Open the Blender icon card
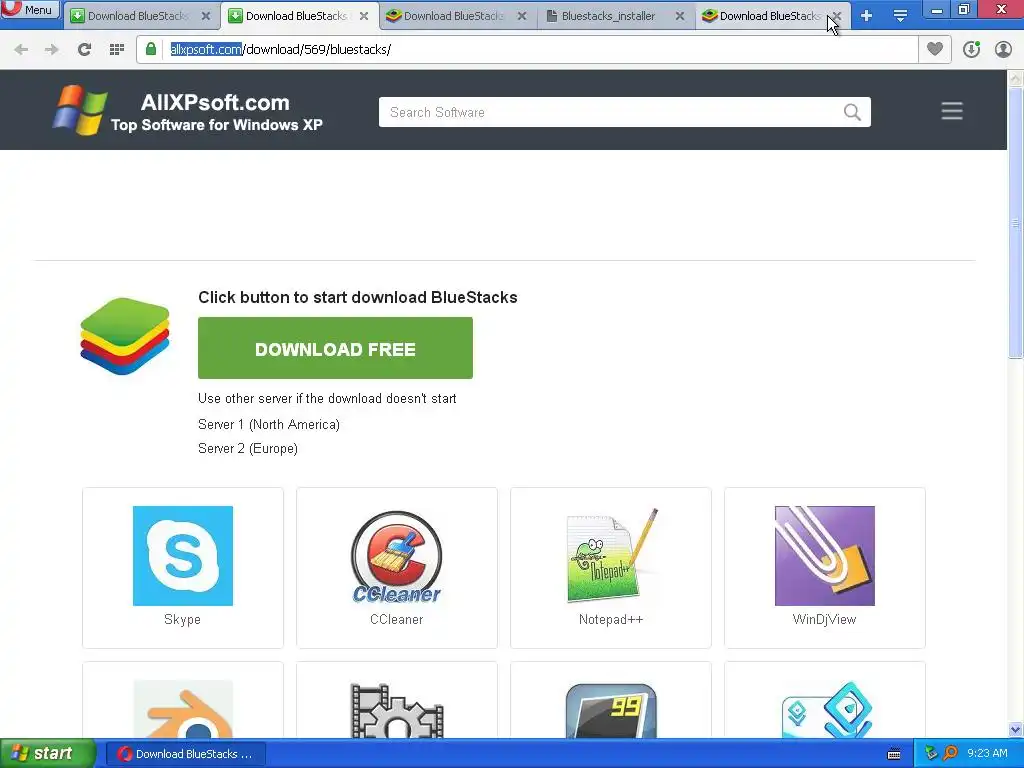Screen dimensions: 1024x768 183,700
